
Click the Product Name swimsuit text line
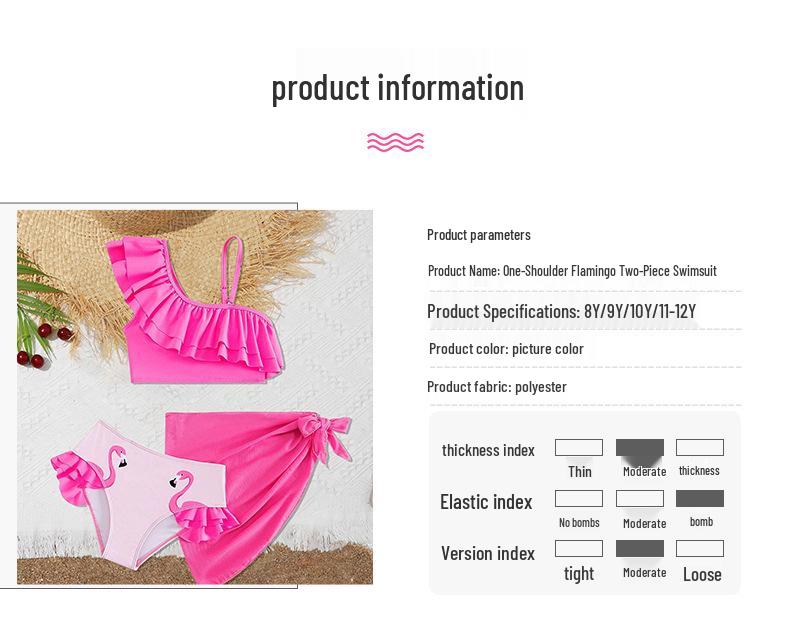572,271
